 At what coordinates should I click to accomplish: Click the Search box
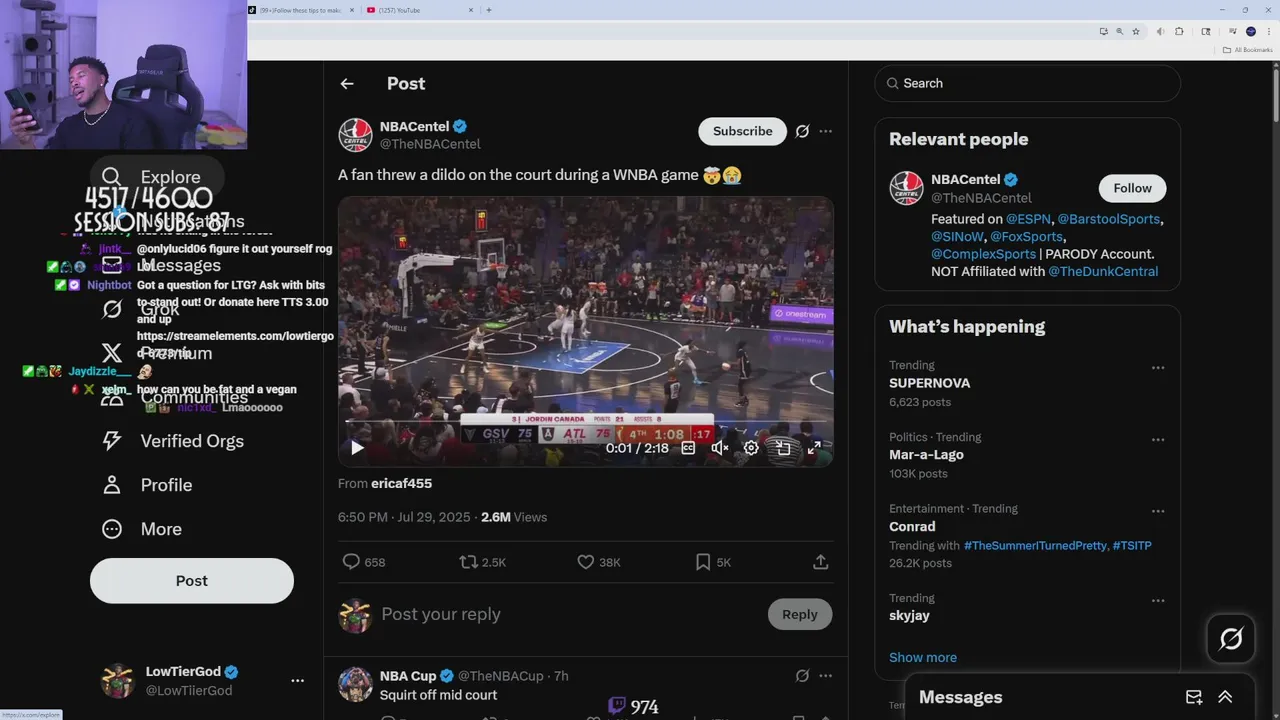coord(1027,83)
